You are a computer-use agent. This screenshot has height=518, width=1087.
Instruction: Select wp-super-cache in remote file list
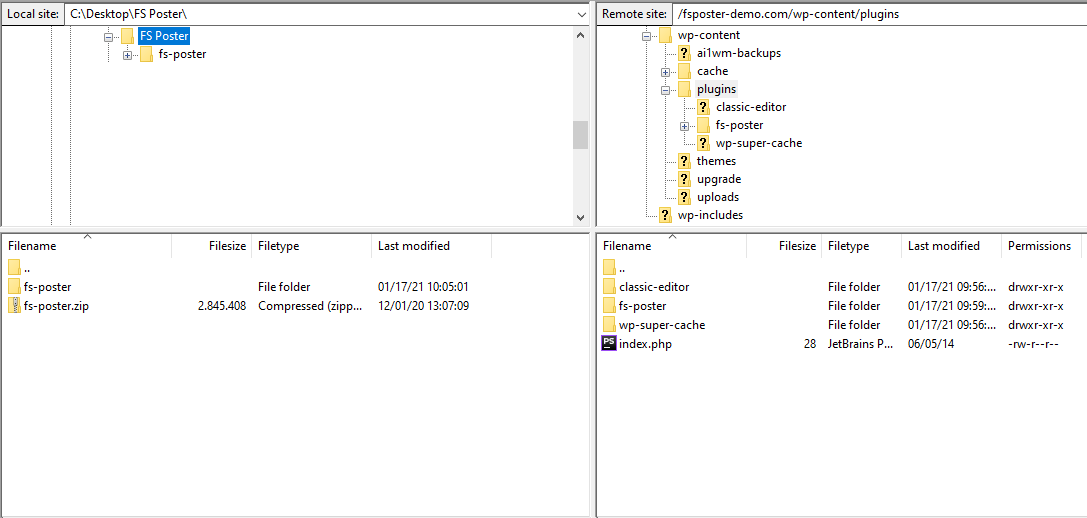pos(662,325)
